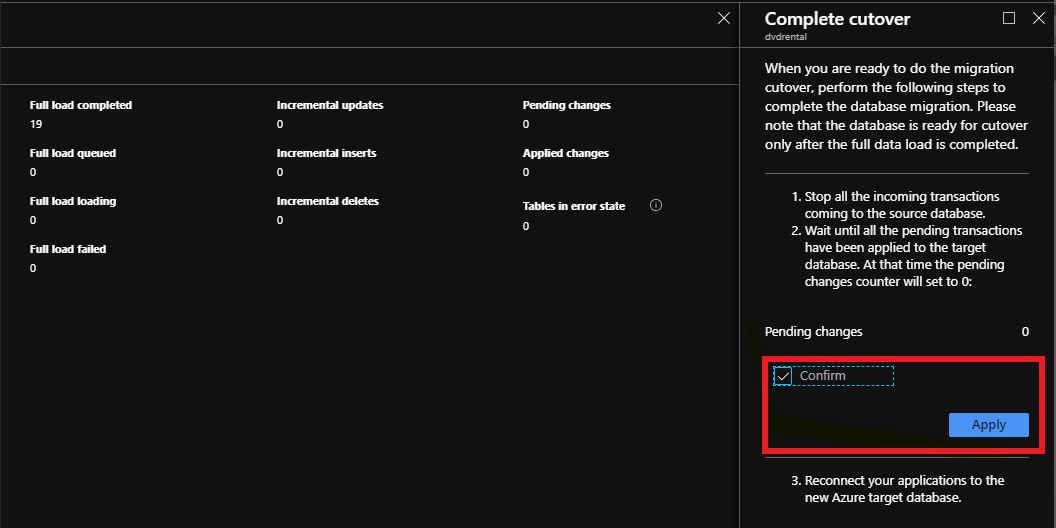Click the Complete cutover panel title
Screen dimensions: 1056x528
click(x=837, y=19)
